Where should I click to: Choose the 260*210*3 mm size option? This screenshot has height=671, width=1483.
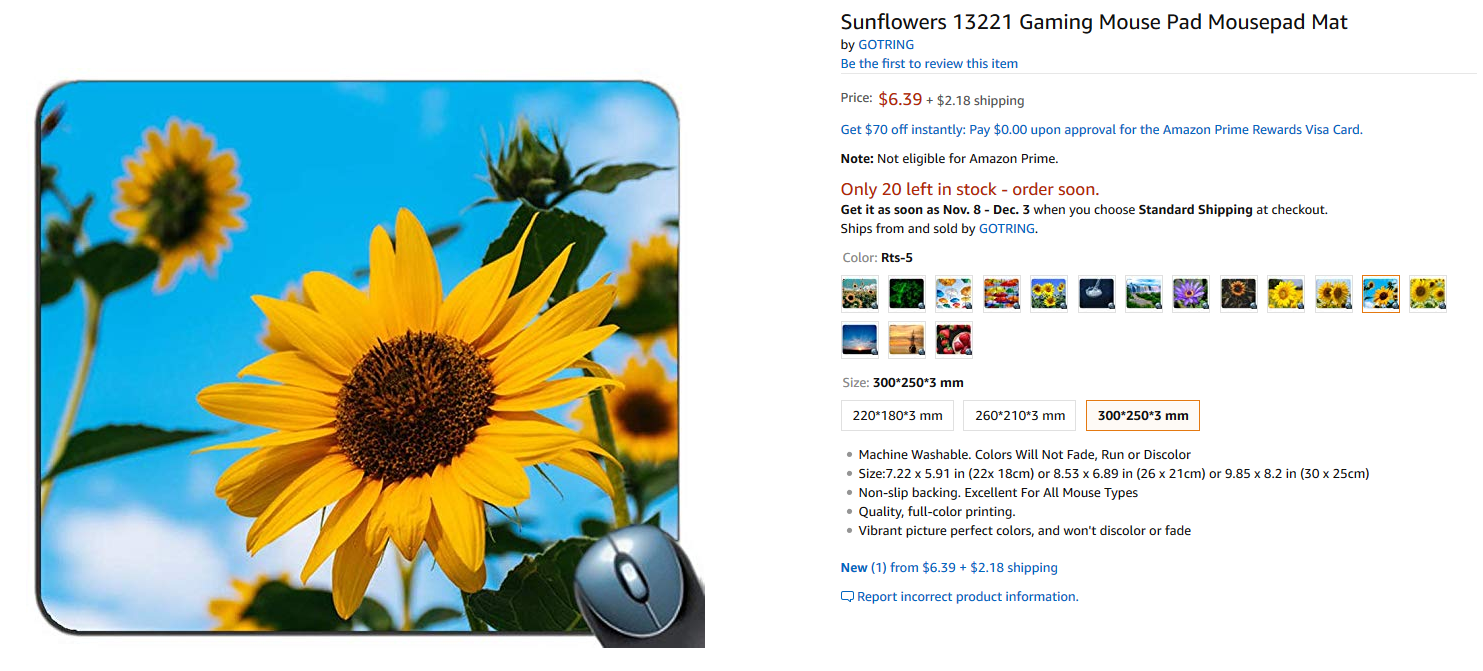pyautogui.click(x=1020, y=416)
